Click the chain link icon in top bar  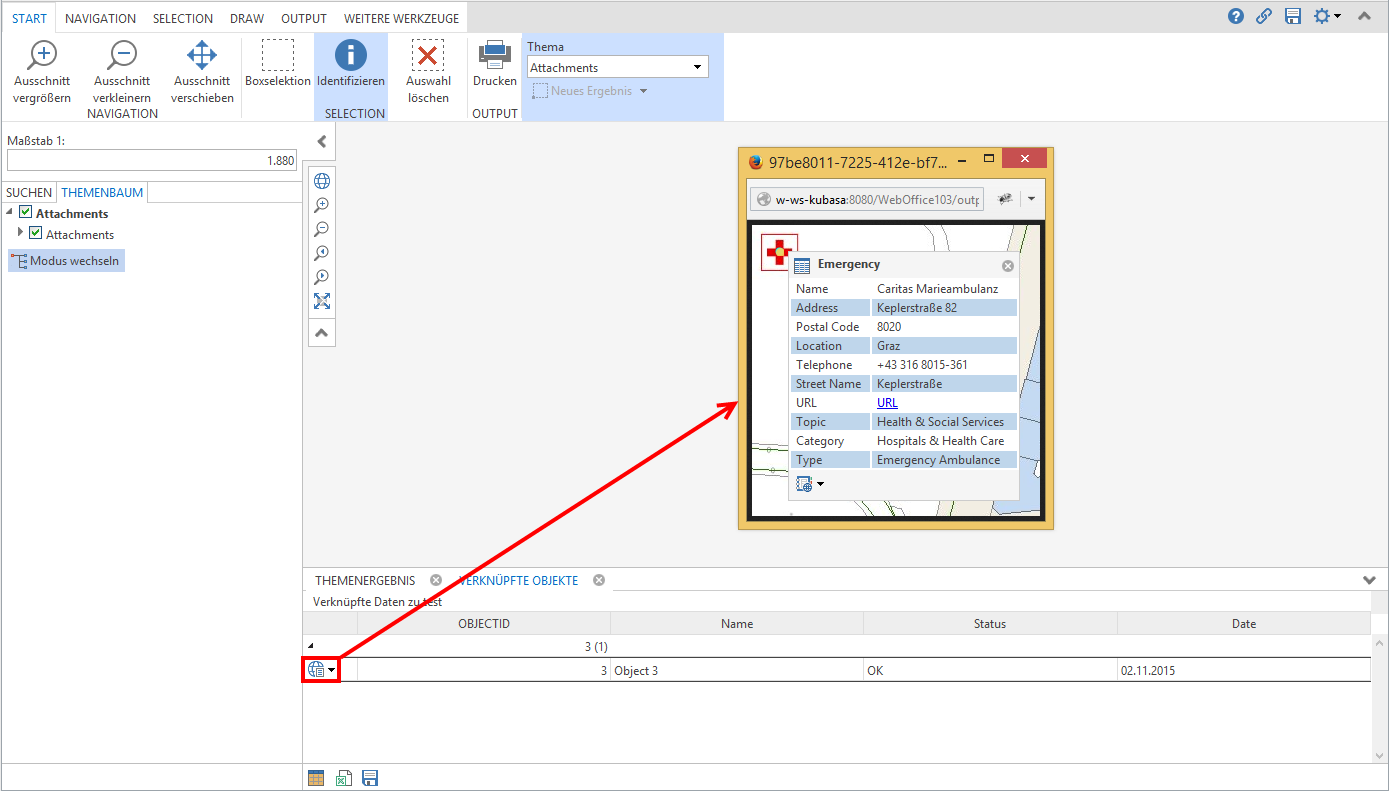coord(1264,16)
